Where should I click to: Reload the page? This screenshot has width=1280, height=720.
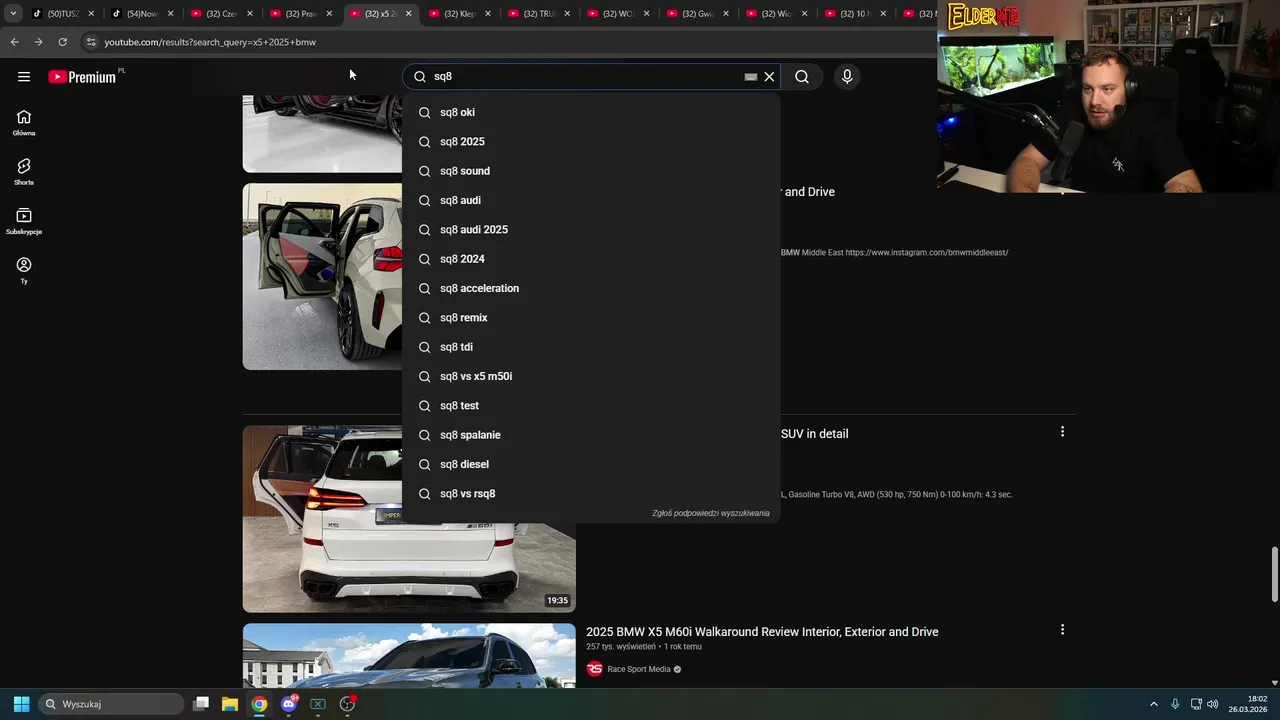tap(62, 42)
